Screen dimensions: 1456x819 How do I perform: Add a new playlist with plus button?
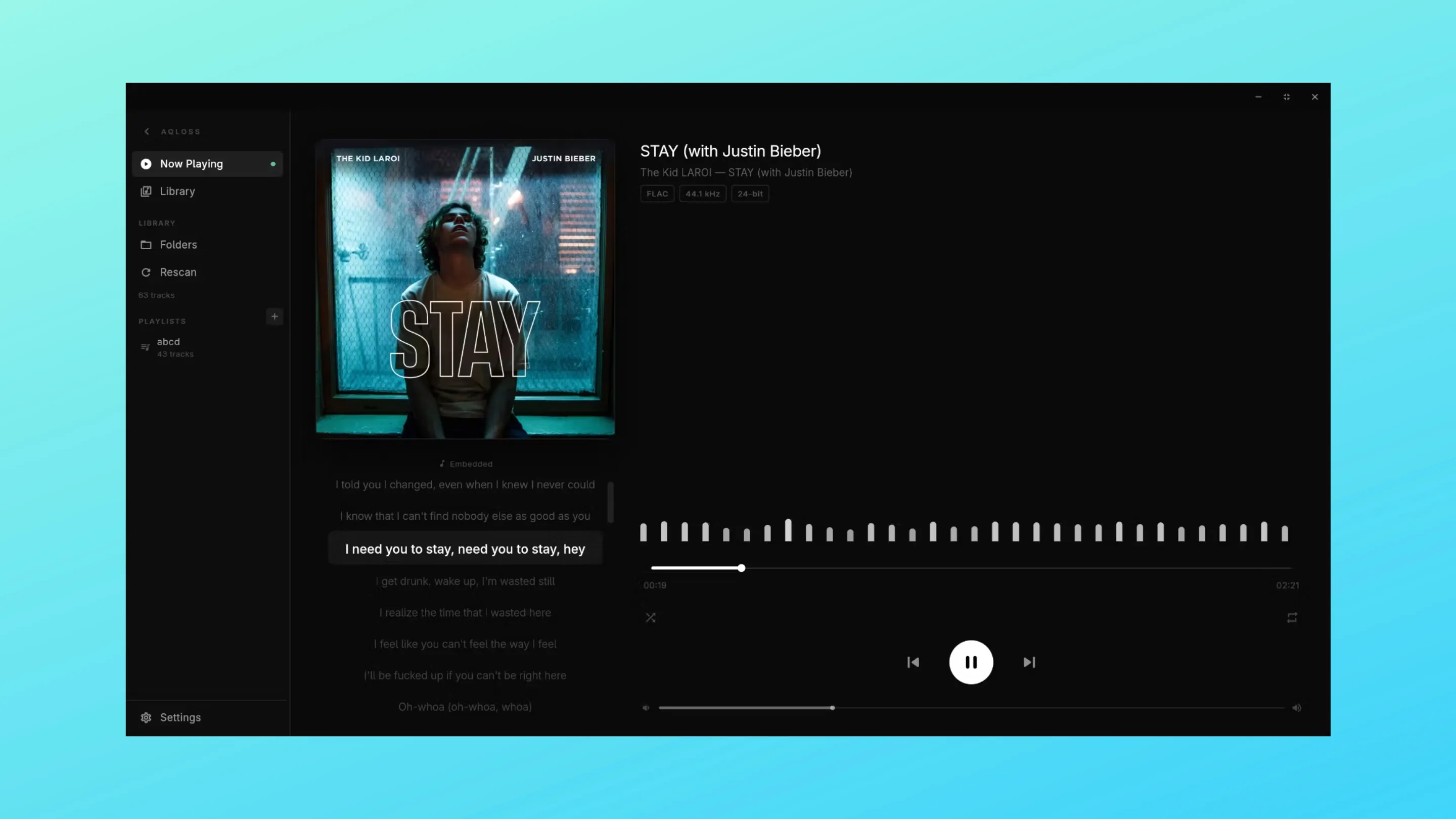pyautogui.click(x=275, y=316)
